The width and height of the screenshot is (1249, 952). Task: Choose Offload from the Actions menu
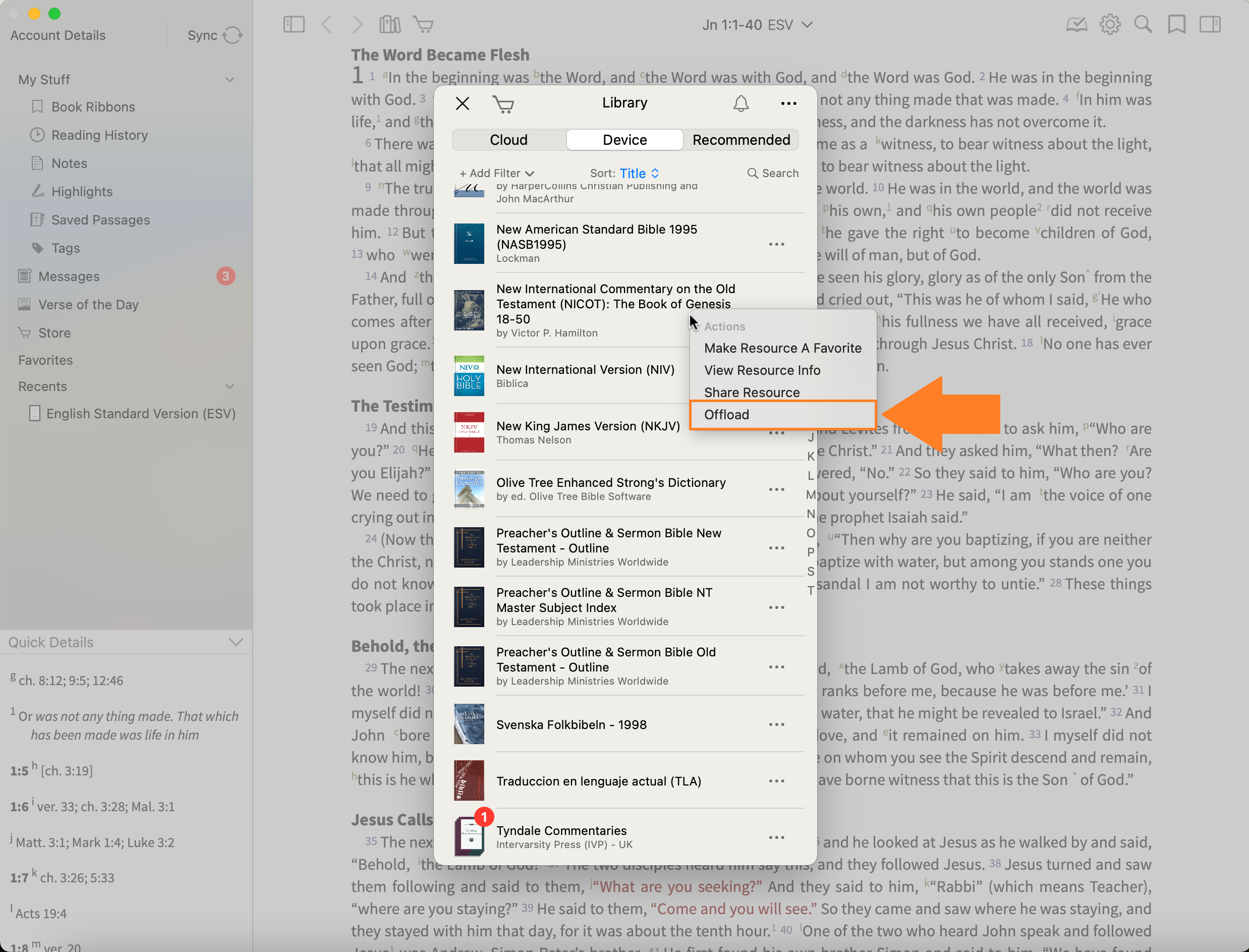(x=727, y=415)
